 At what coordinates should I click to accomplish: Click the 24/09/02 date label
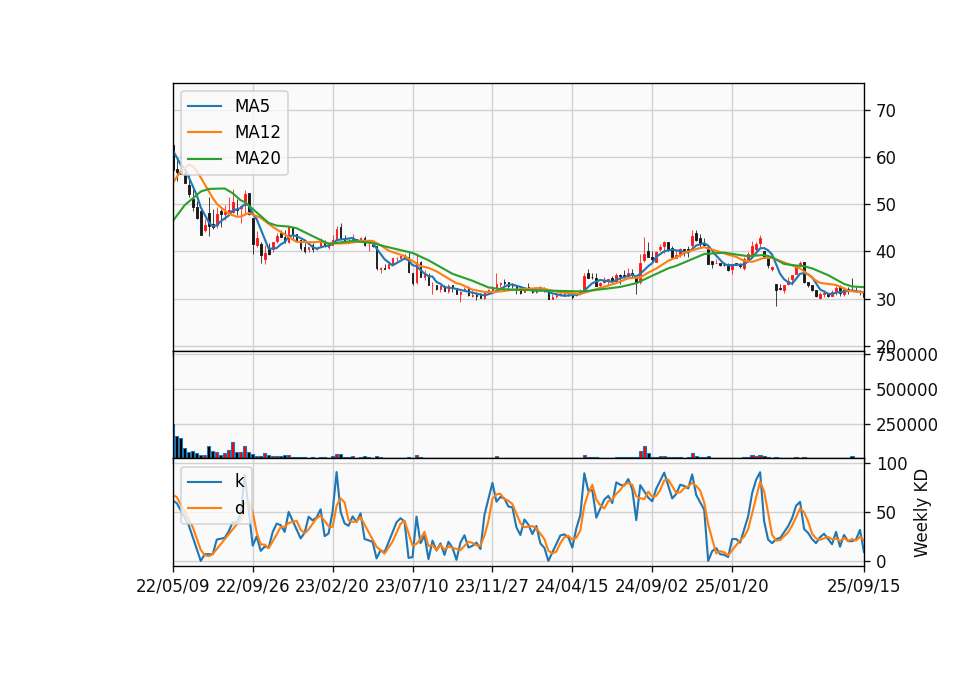click(x=651, y=586)
